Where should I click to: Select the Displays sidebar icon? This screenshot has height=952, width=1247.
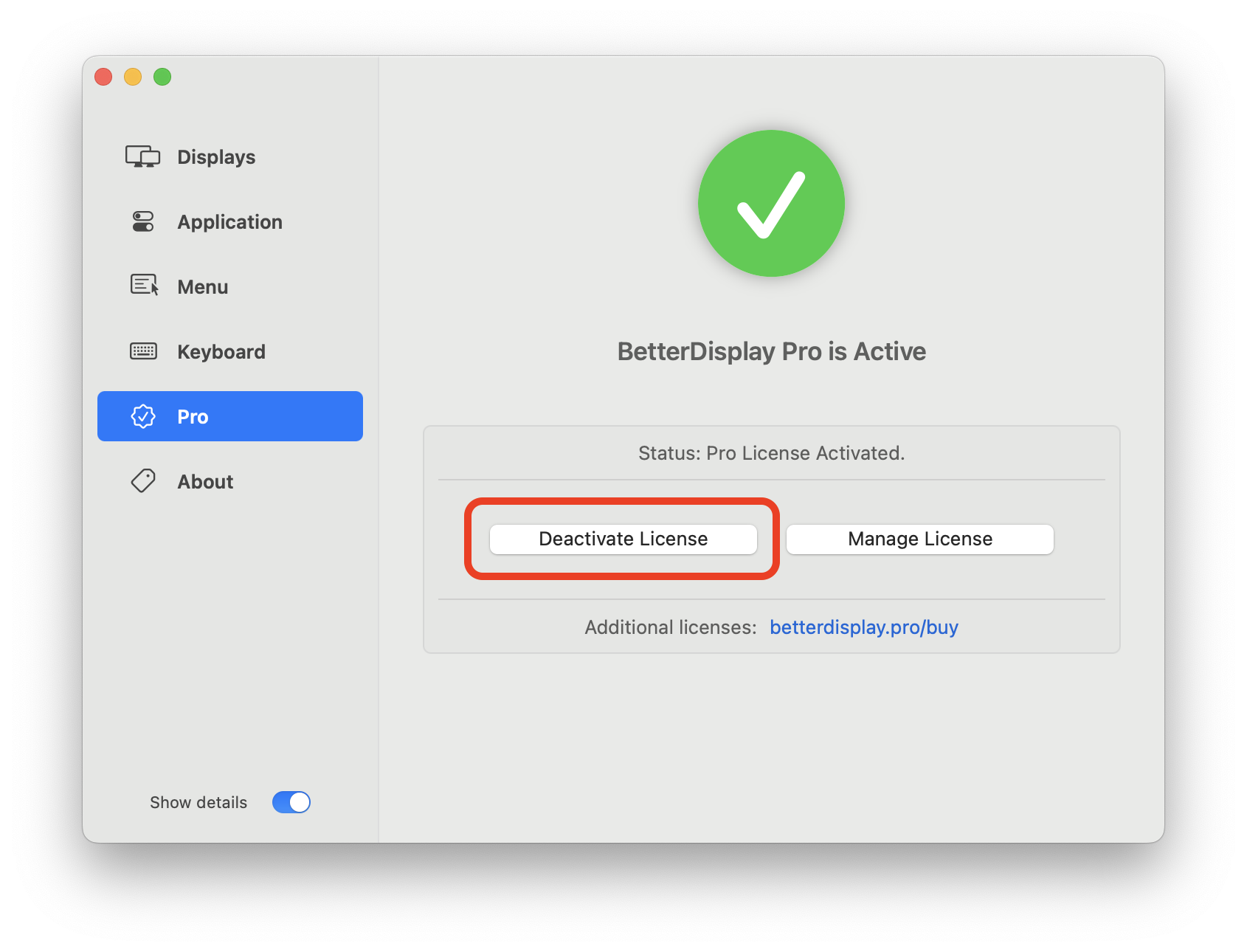pos(143,156)
